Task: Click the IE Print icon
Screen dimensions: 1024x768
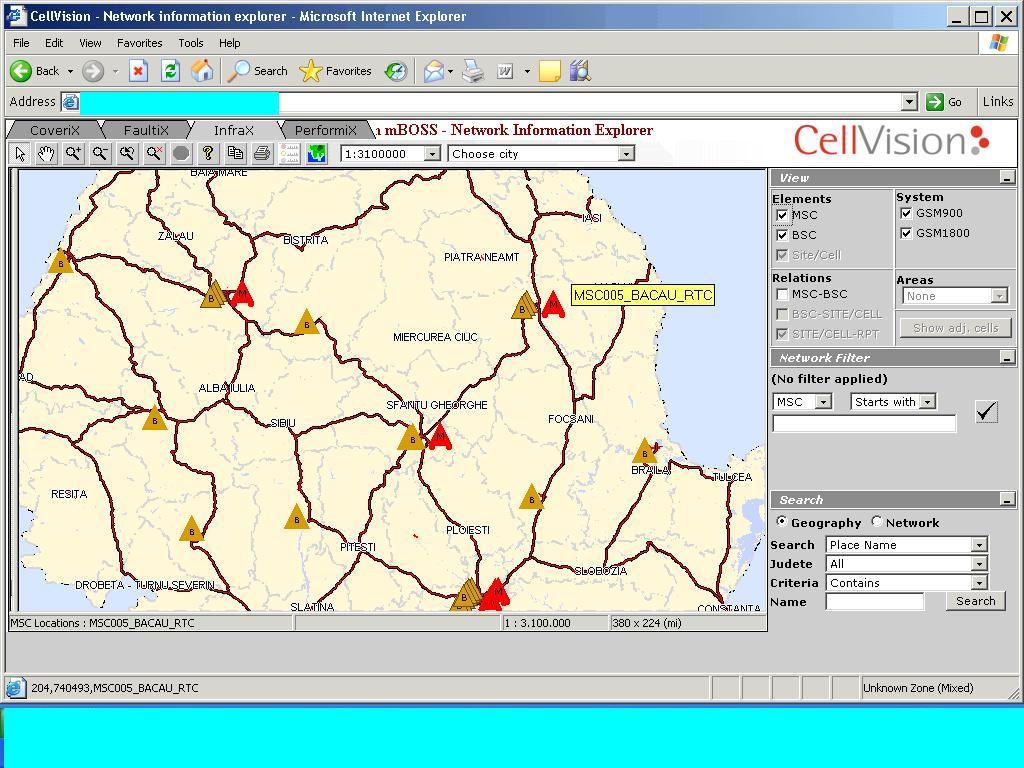Action: tap(473, 71)
